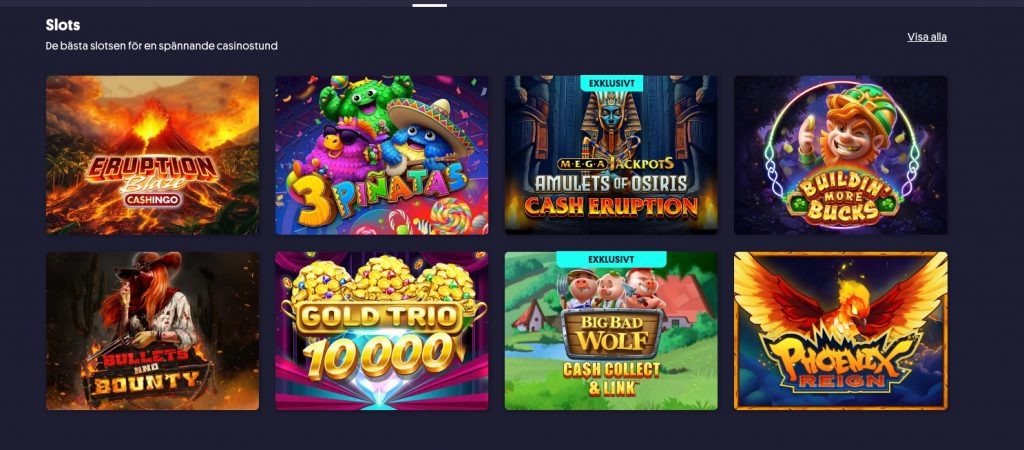Open the Bullets and Bounty slot

[152, 331]
